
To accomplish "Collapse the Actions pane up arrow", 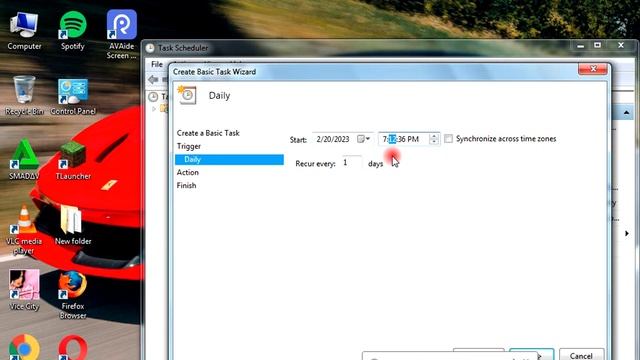I will point(626,112).
